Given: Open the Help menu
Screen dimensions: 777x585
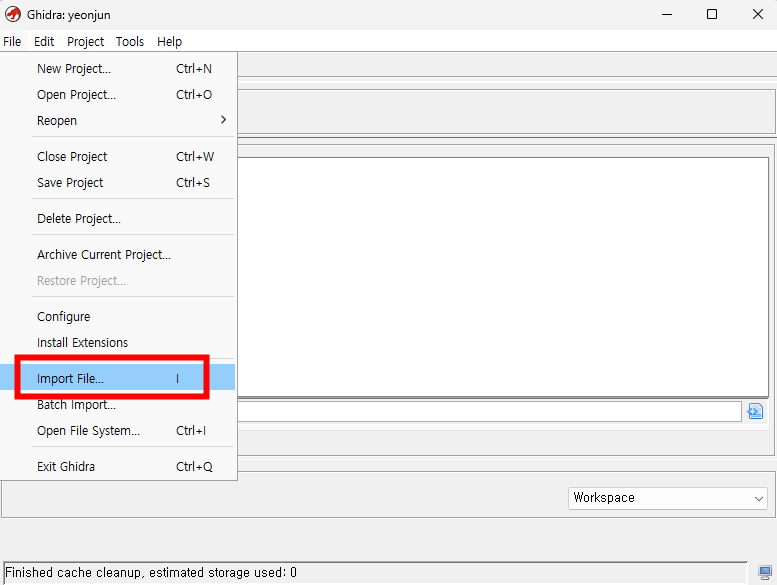Looking at the screenshot, I should coord(169,42).
